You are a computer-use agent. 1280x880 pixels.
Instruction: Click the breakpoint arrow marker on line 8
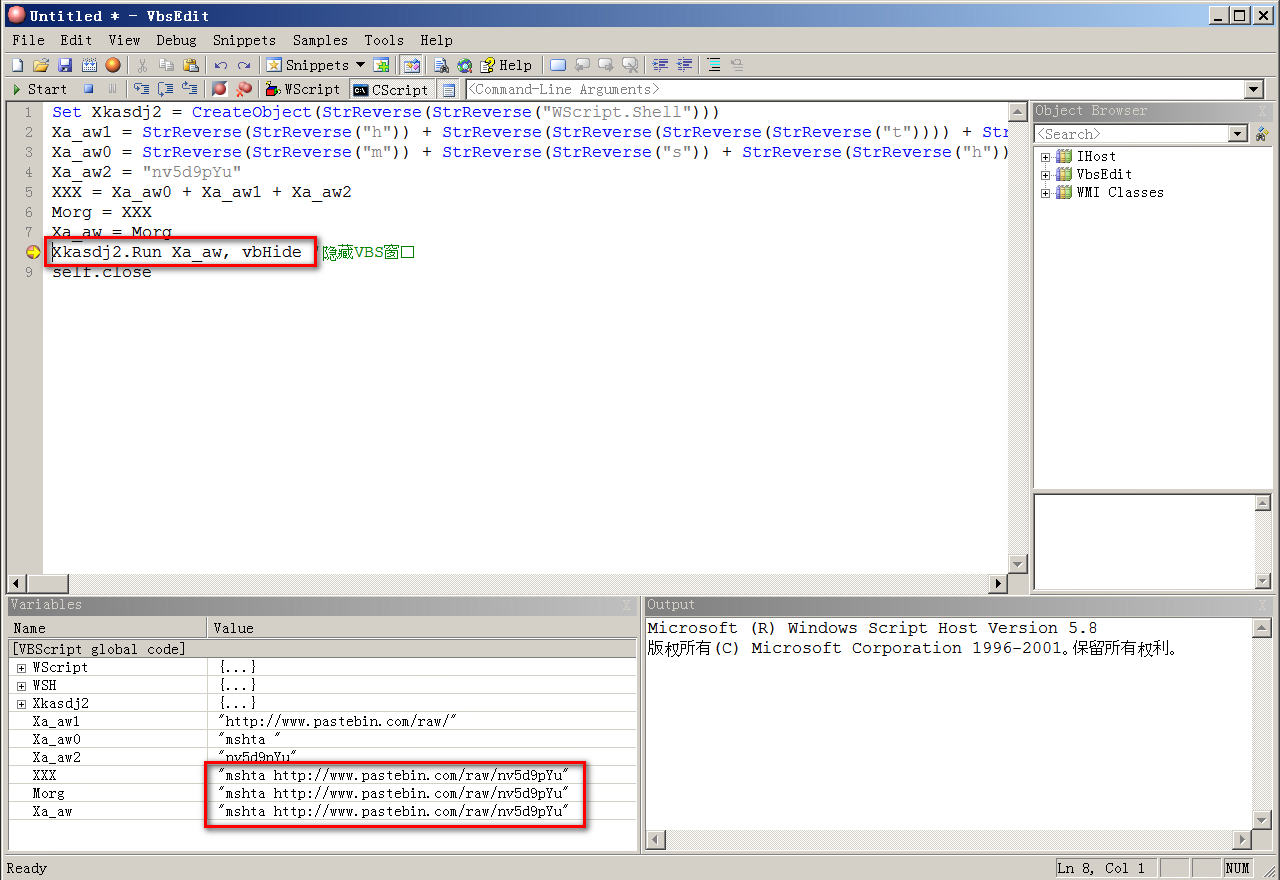tap(33, 252)
